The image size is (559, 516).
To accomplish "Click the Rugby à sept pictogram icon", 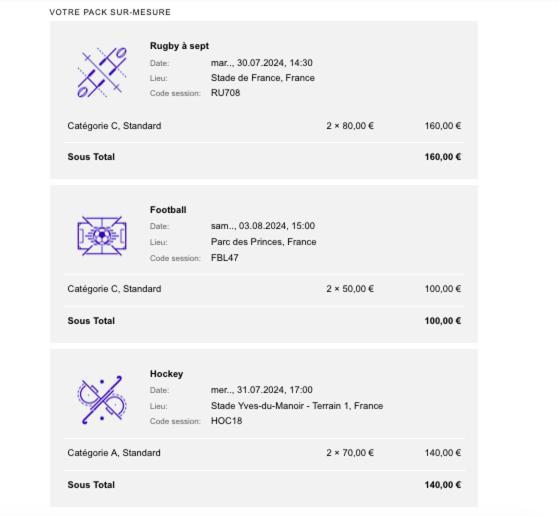I will point(102,72).
